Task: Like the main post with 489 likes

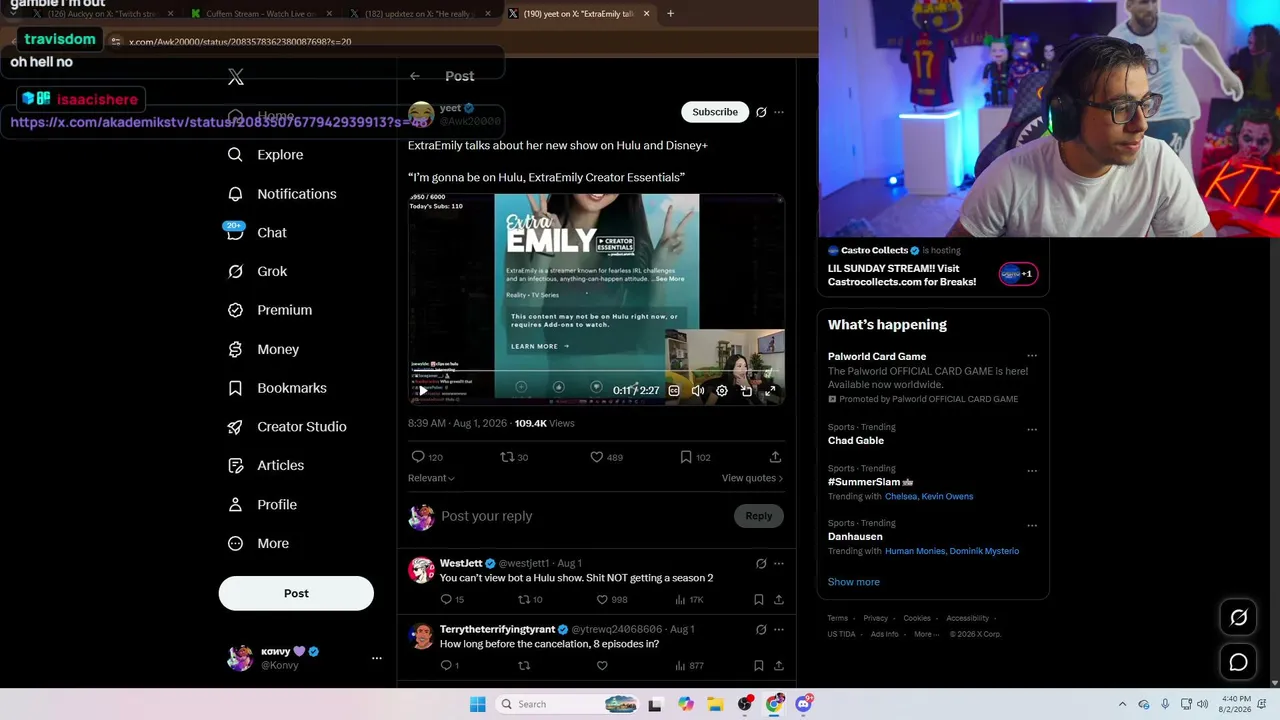Action: (x=597, y=457)
